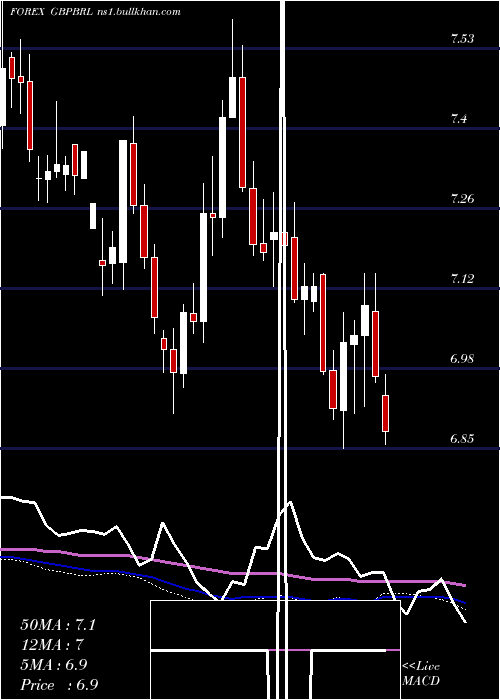500x700 pixels.
Task: Click the 7.4 price axis label
Action: click(460, 119)
